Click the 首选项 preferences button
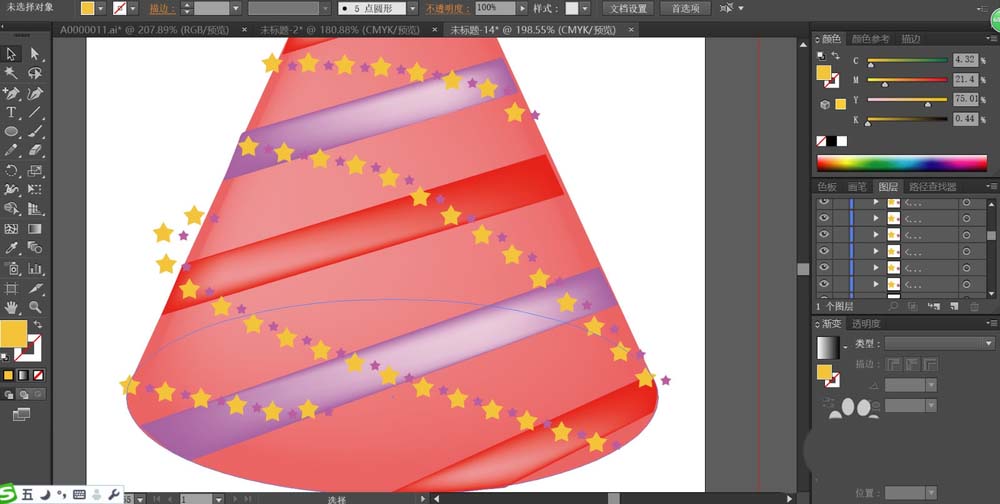This screenshot has width=1000, height=504. tap(685, 8)
